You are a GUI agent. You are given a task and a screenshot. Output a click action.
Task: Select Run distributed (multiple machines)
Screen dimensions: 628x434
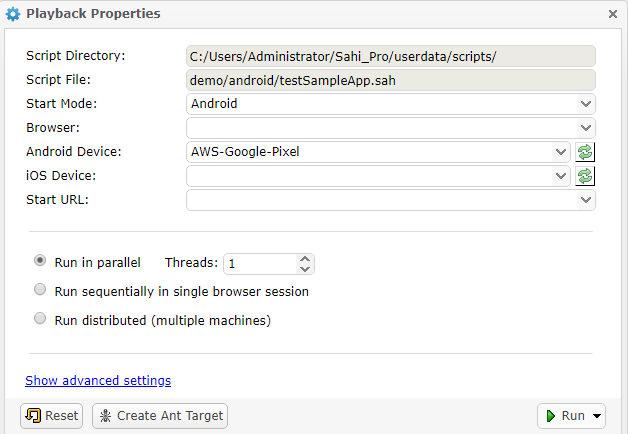point(40,319)
